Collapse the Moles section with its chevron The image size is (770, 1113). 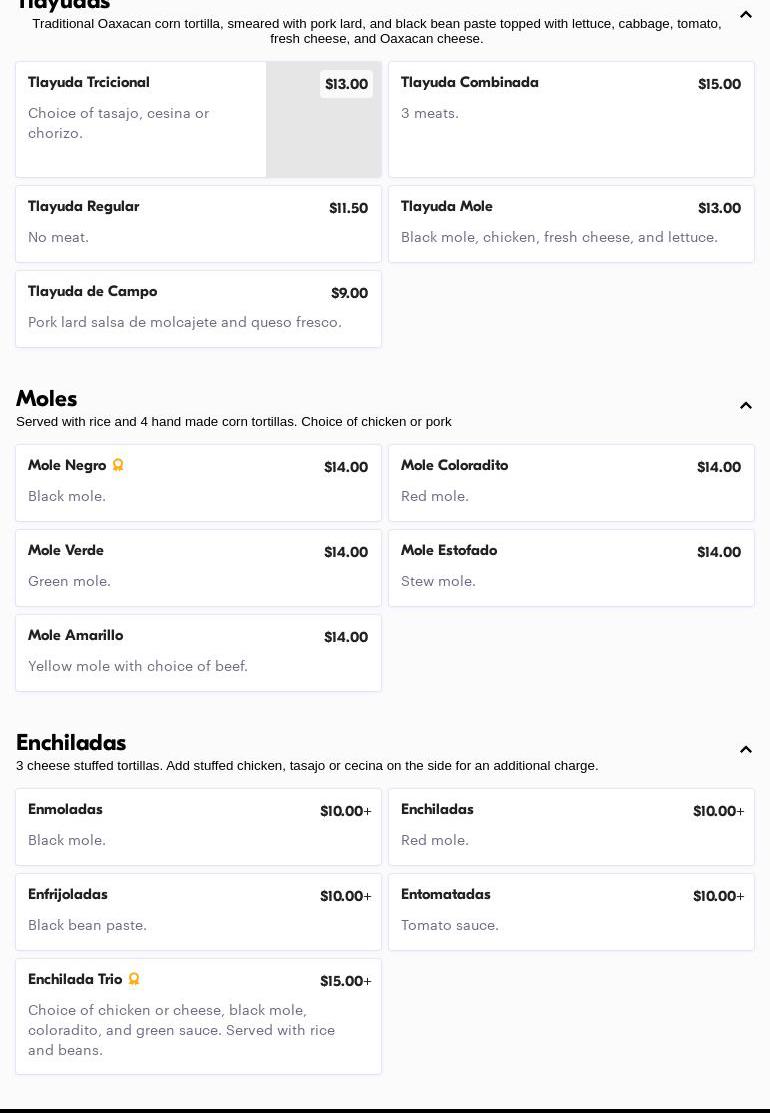point(746,406)
